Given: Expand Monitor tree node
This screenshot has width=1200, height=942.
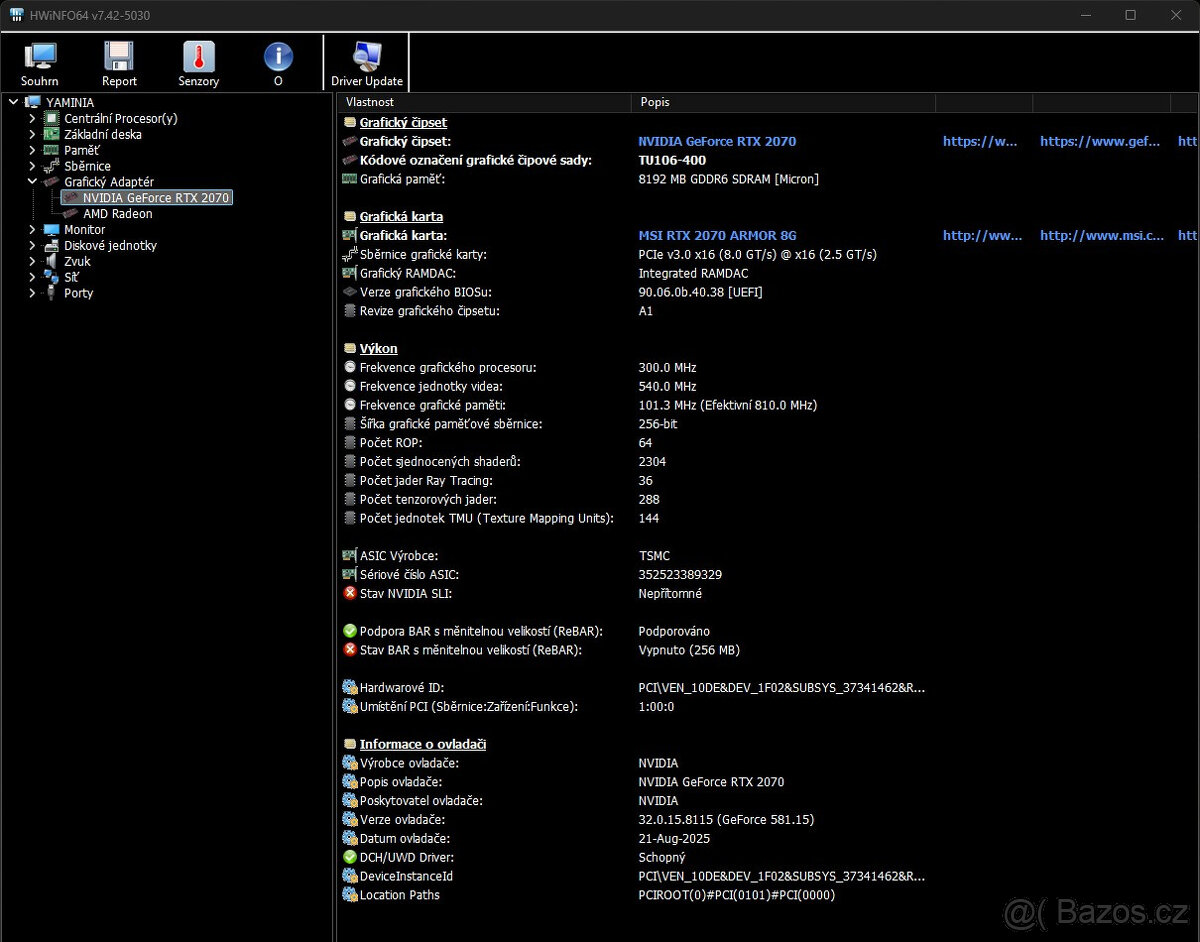Looking at the screenshot, I should click(x=32, y=229).
